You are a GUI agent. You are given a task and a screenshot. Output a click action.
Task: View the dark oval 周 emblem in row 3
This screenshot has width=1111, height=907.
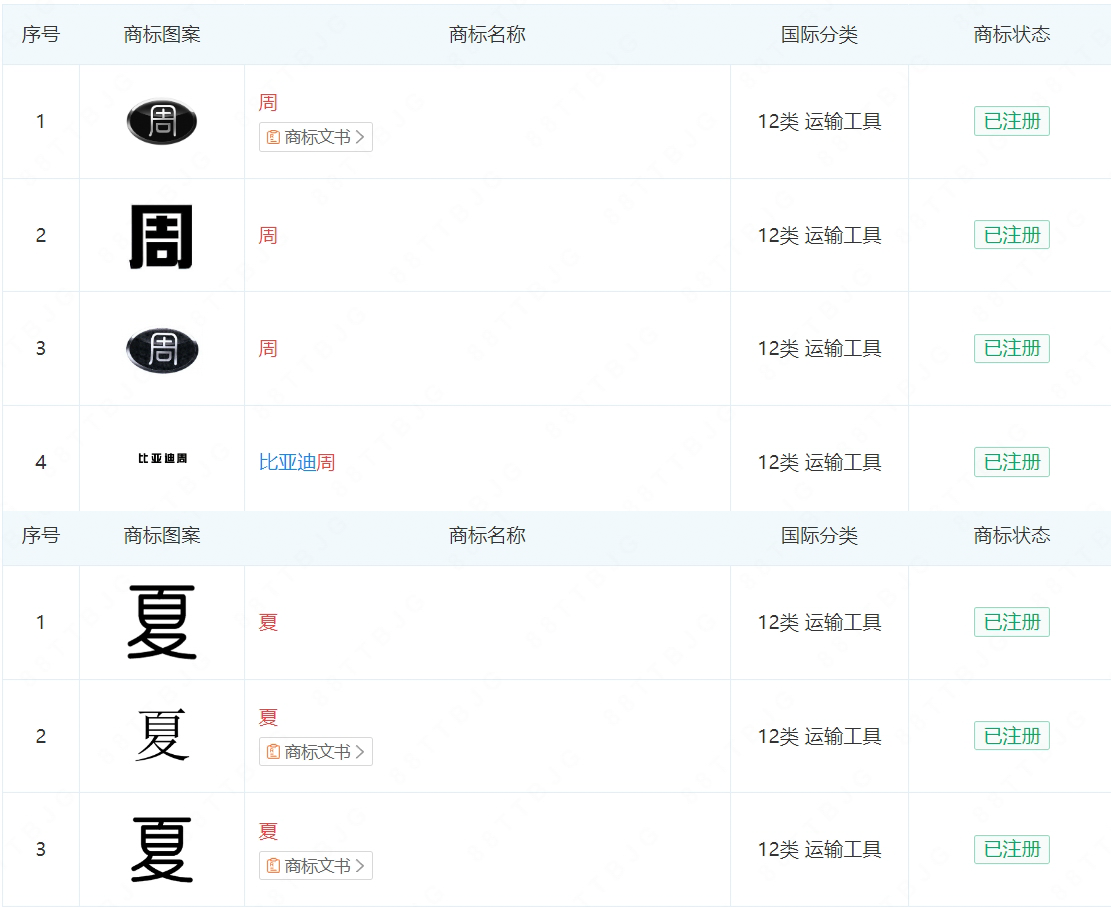pos(162,350)
